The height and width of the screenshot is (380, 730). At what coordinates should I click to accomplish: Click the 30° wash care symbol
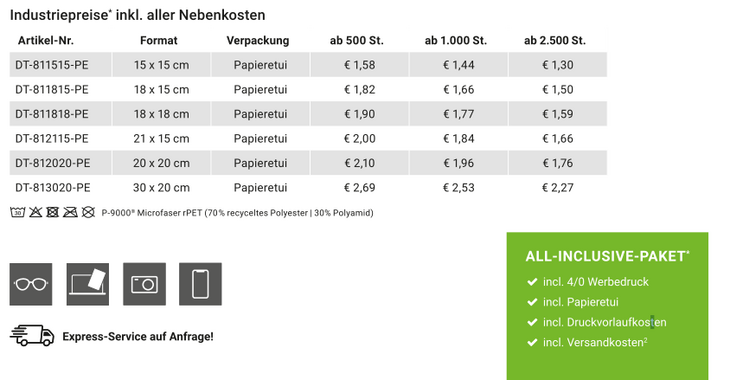(18, 212)
